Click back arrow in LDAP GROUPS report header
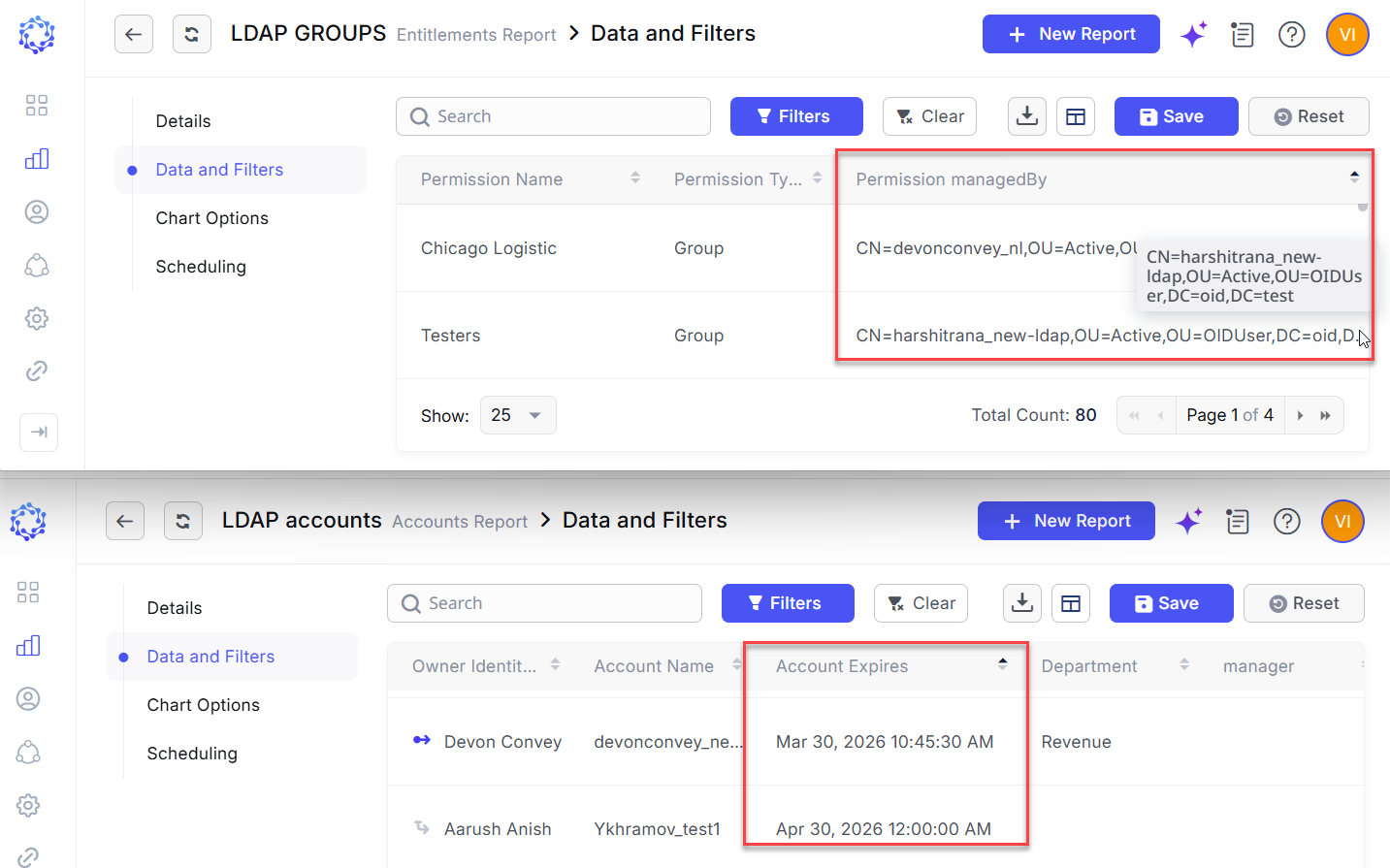Image resolution: width=1390 pixels, height=868 pixels. tap(134, 34)
